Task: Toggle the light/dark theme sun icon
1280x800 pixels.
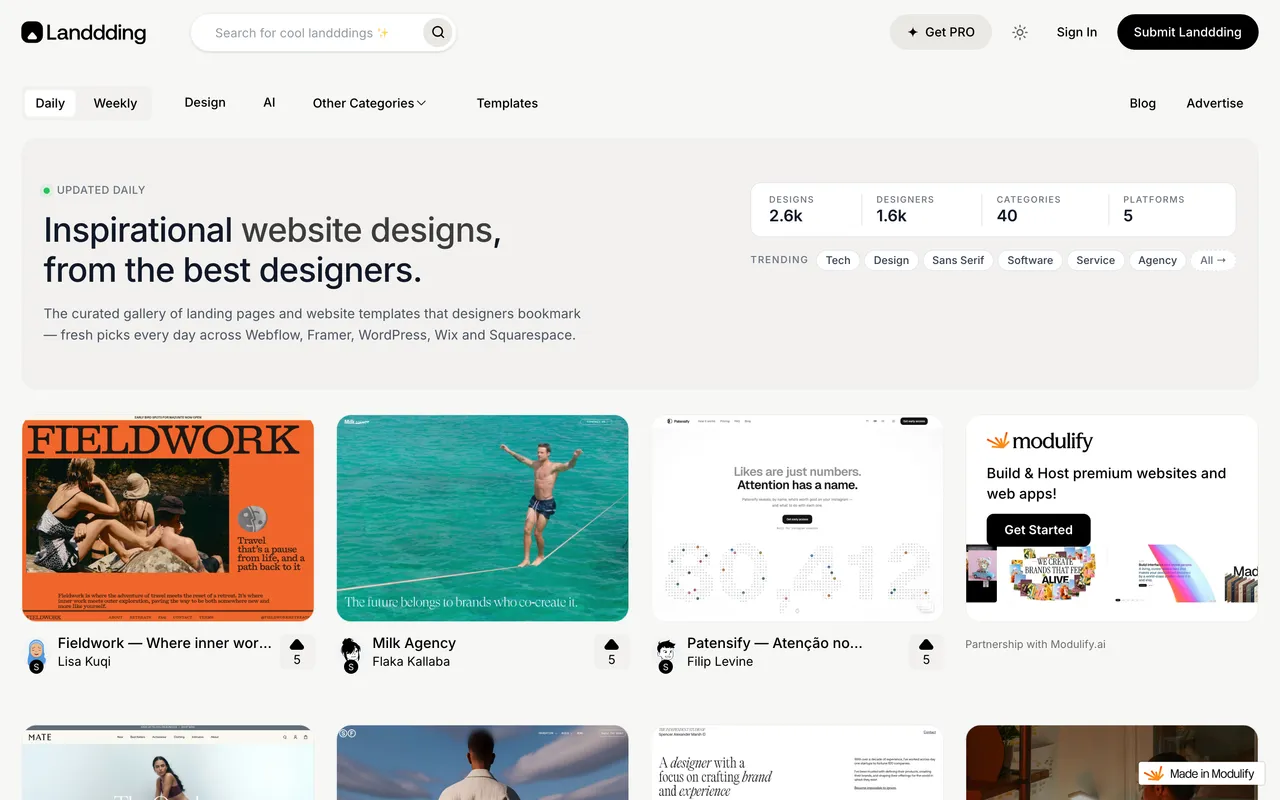Action: pyautogui.click(x=1020, y=32)
